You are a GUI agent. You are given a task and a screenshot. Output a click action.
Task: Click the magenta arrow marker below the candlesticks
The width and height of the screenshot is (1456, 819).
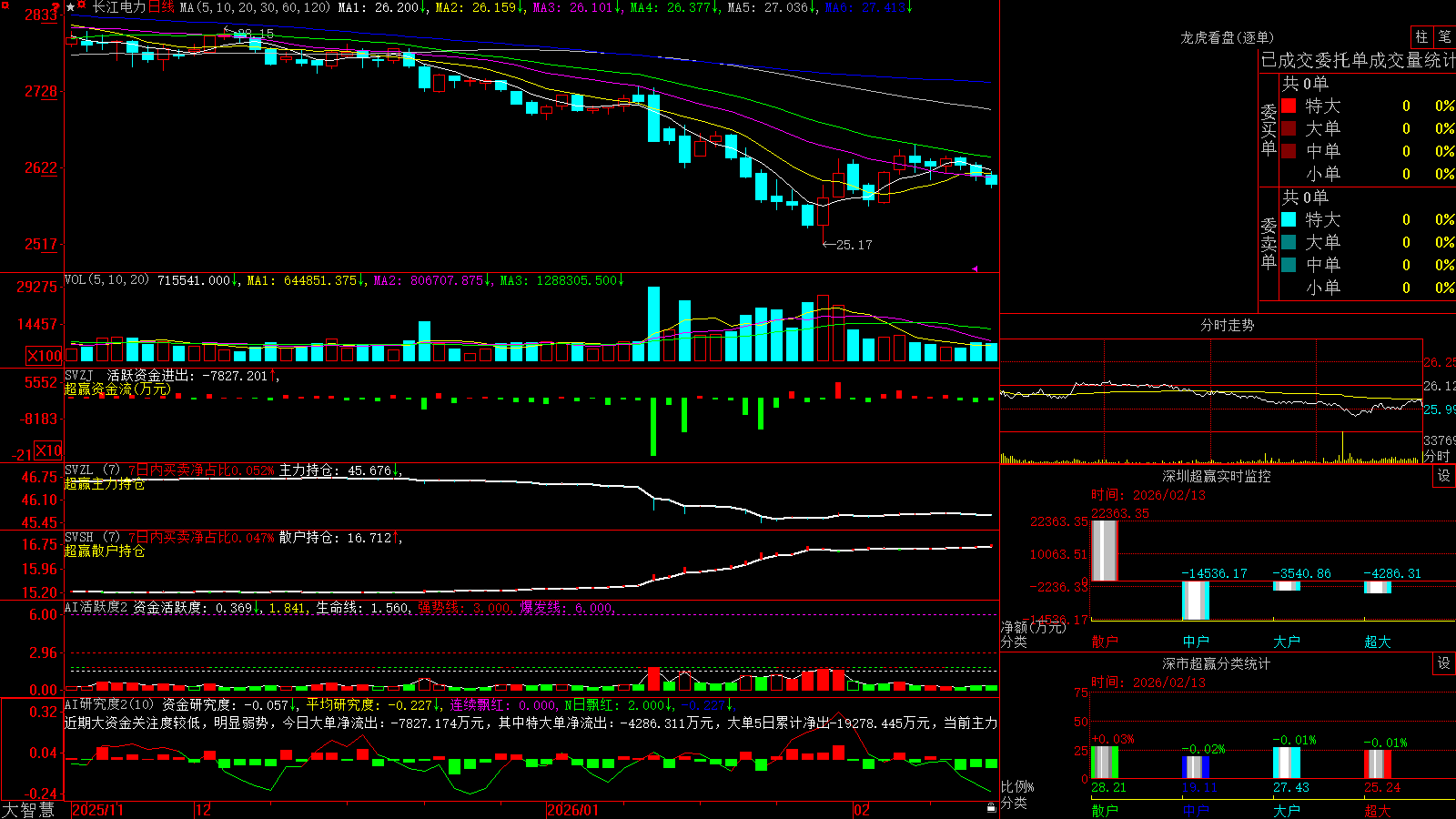point(974,268)
